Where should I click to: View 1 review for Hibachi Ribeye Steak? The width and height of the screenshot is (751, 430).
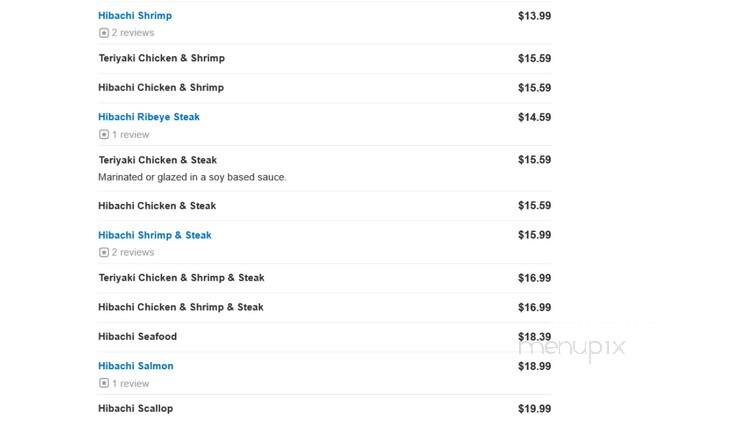tap(130, 135)
